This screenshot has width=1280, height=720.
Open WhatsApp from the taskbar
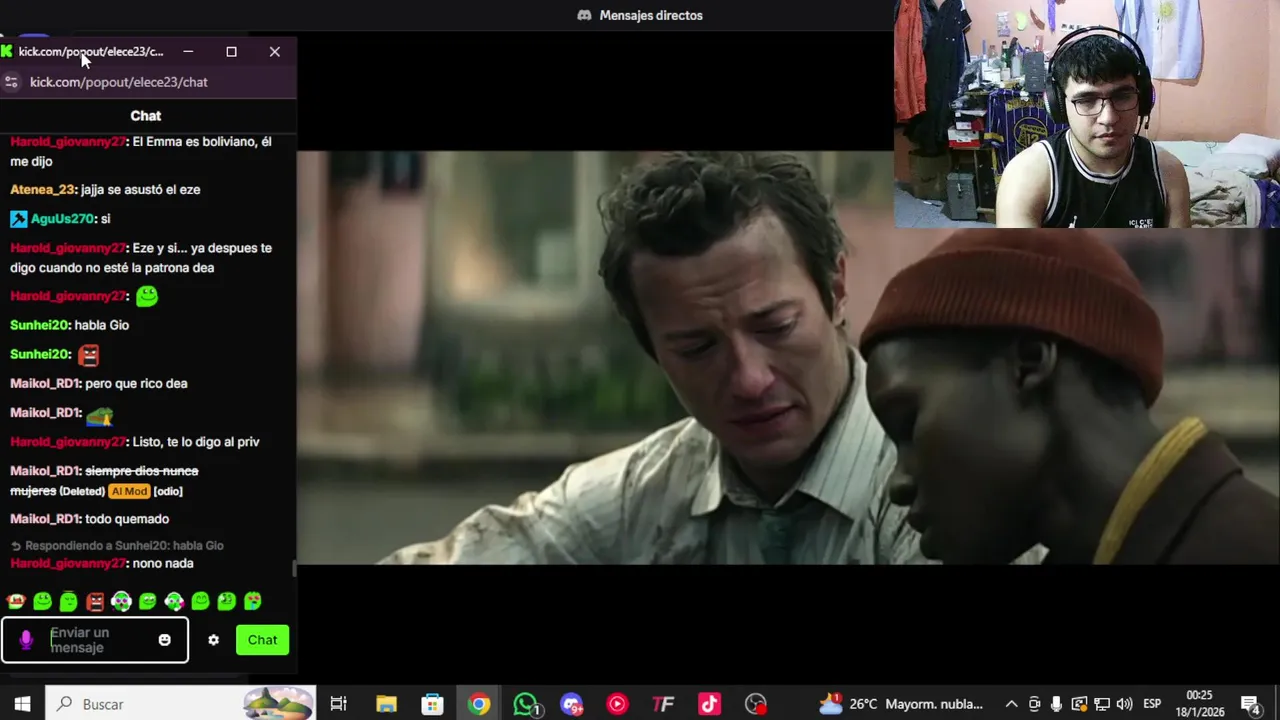click(525, 704)
